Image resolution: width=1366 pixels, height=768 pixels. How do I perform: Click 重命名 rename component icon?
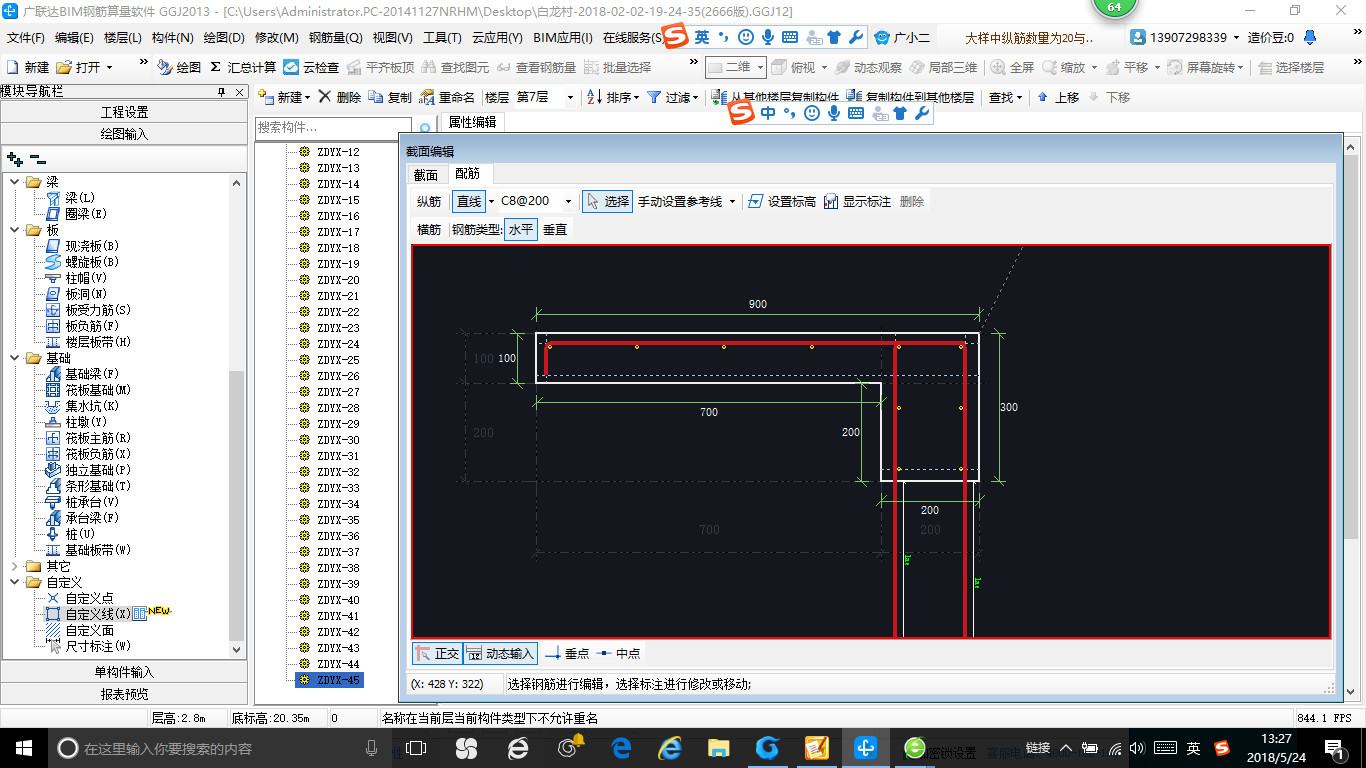click(x=447, y=97)
